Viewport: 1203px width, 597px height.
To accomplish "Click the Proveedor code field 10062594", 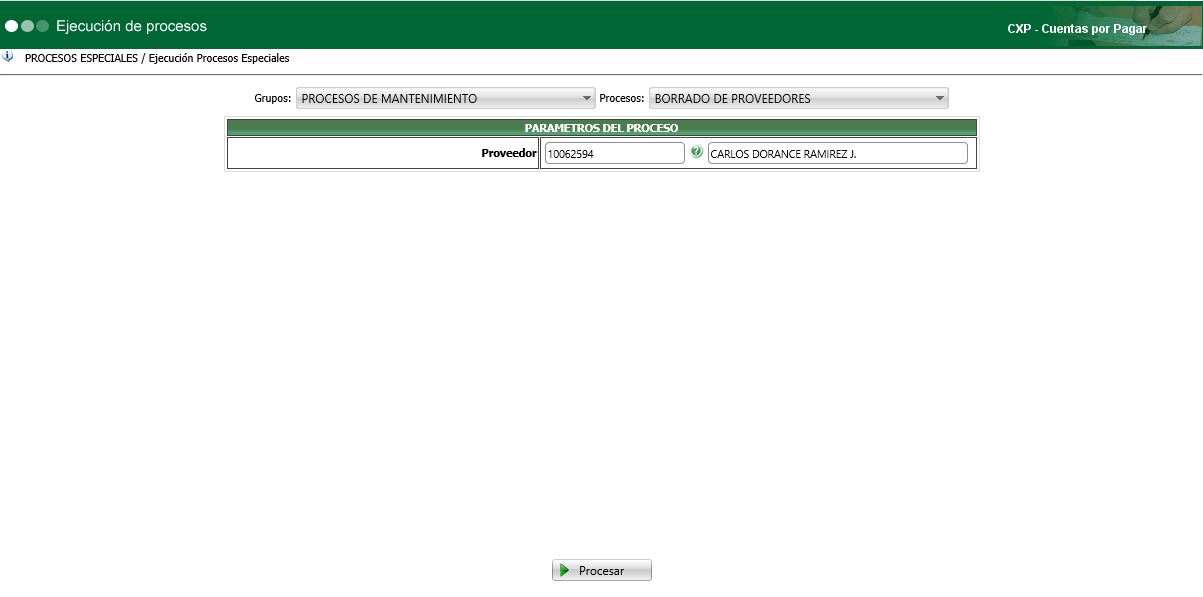I will click(x=614, y=153).
